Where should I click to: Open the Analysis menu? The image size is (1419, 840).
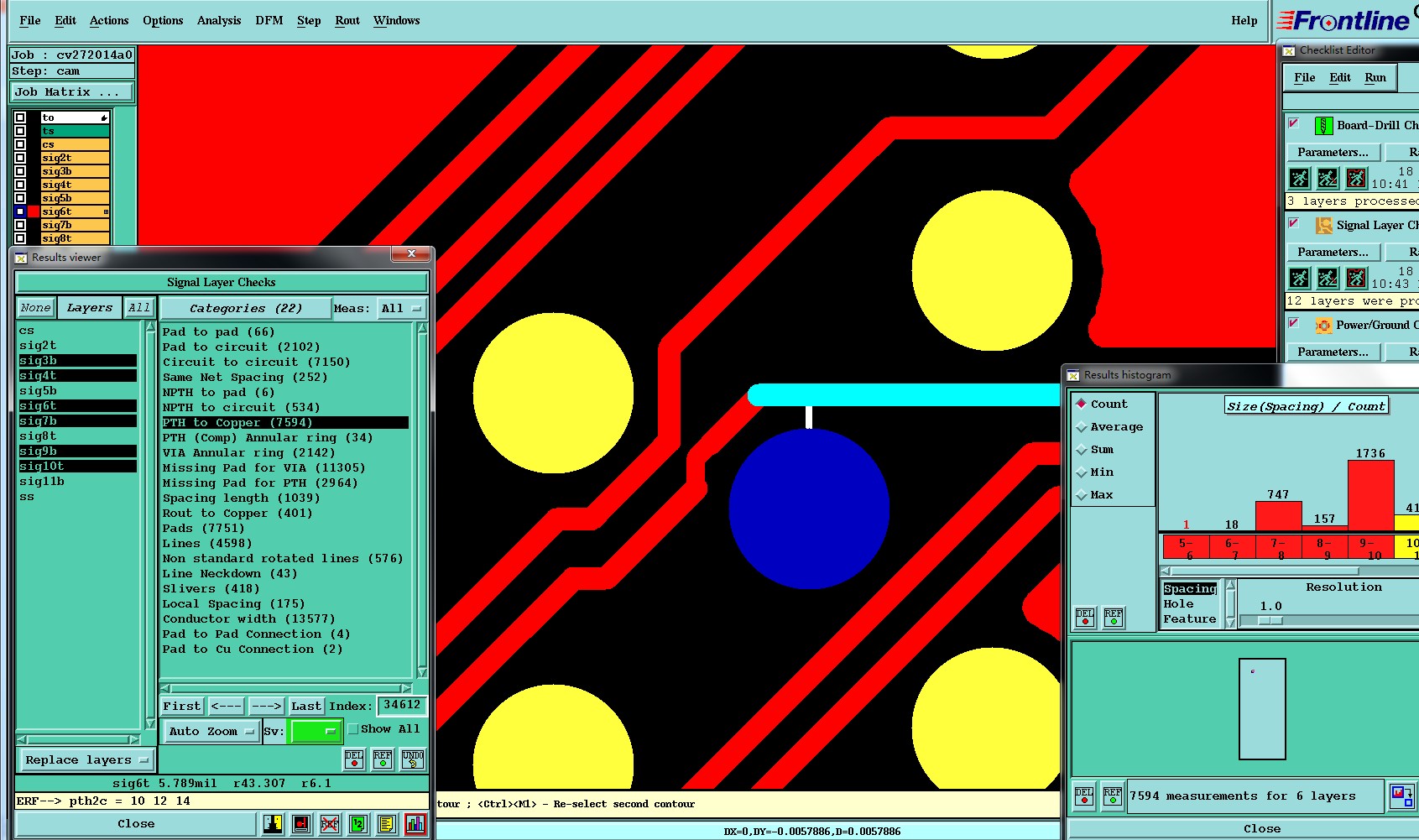(x=219, y=20)
